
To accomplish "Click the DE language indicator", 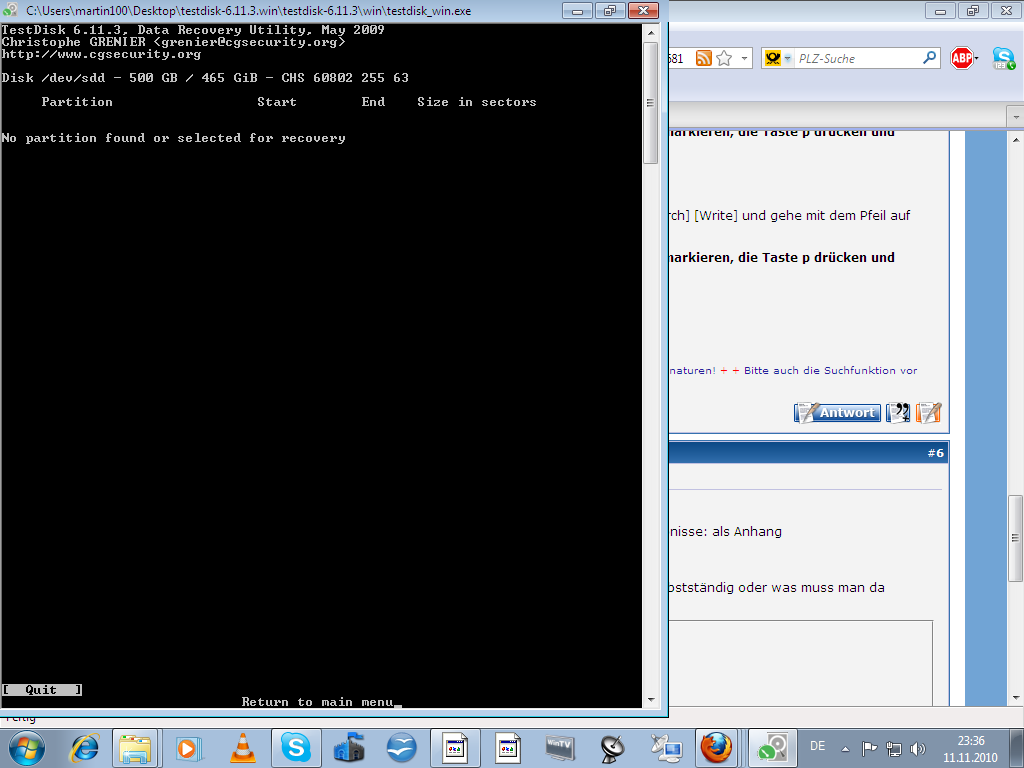I will [818, 746].
